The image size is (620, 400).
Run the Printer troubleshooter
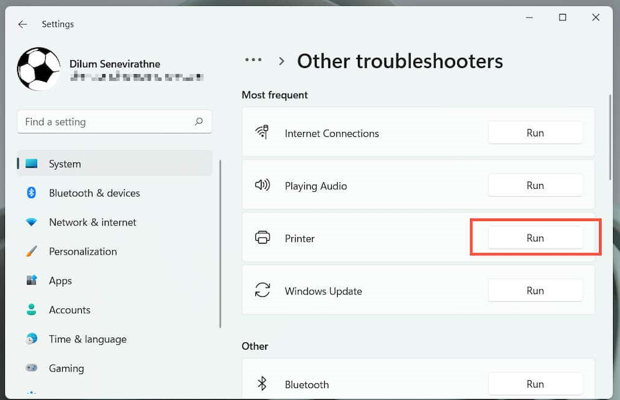click(x=535, y=238)
